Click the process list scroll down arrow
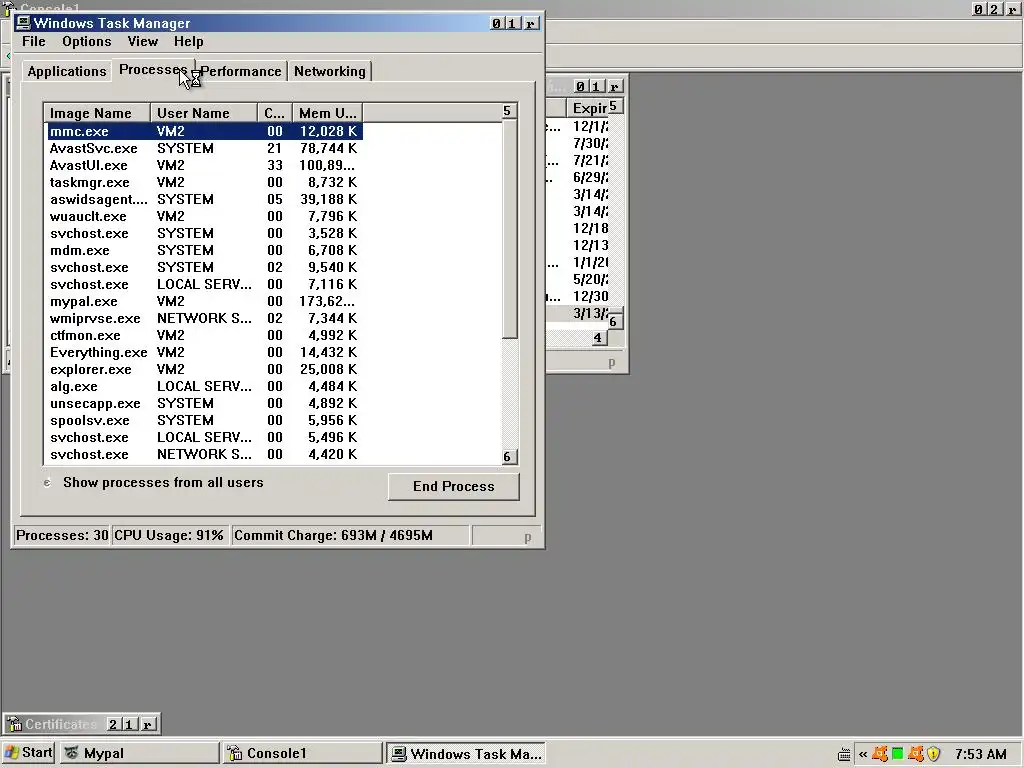This screenshot has width=1024, height=768. coord(509,456)
